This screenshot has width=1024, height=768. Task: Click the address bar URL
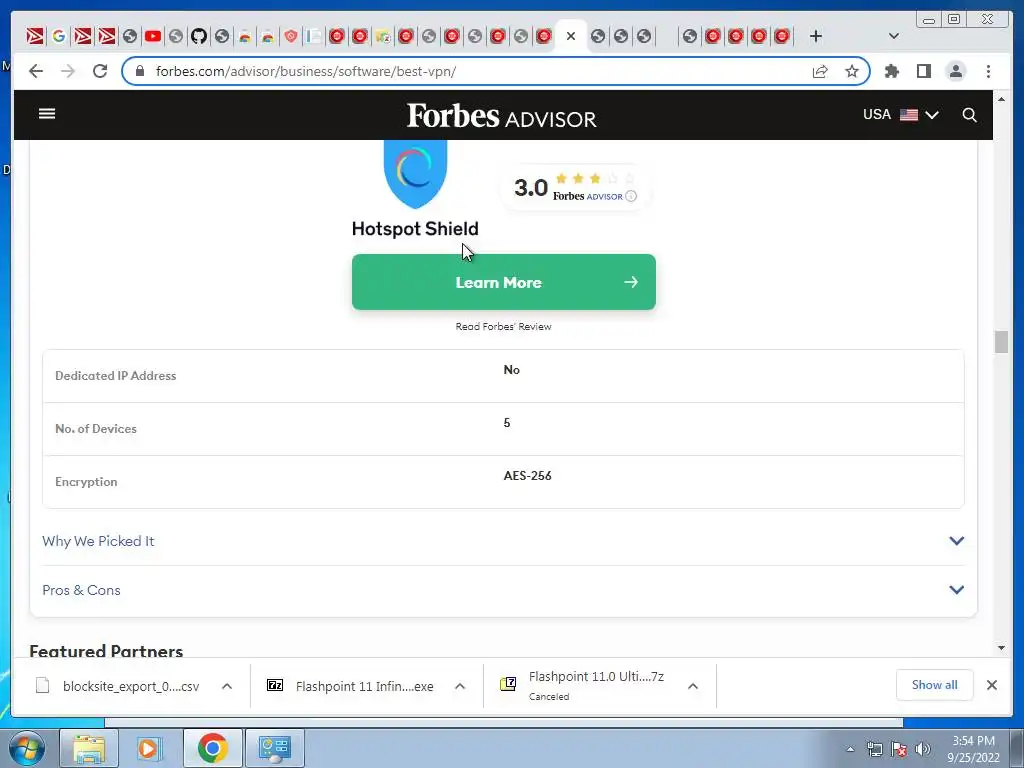point(306,71)
